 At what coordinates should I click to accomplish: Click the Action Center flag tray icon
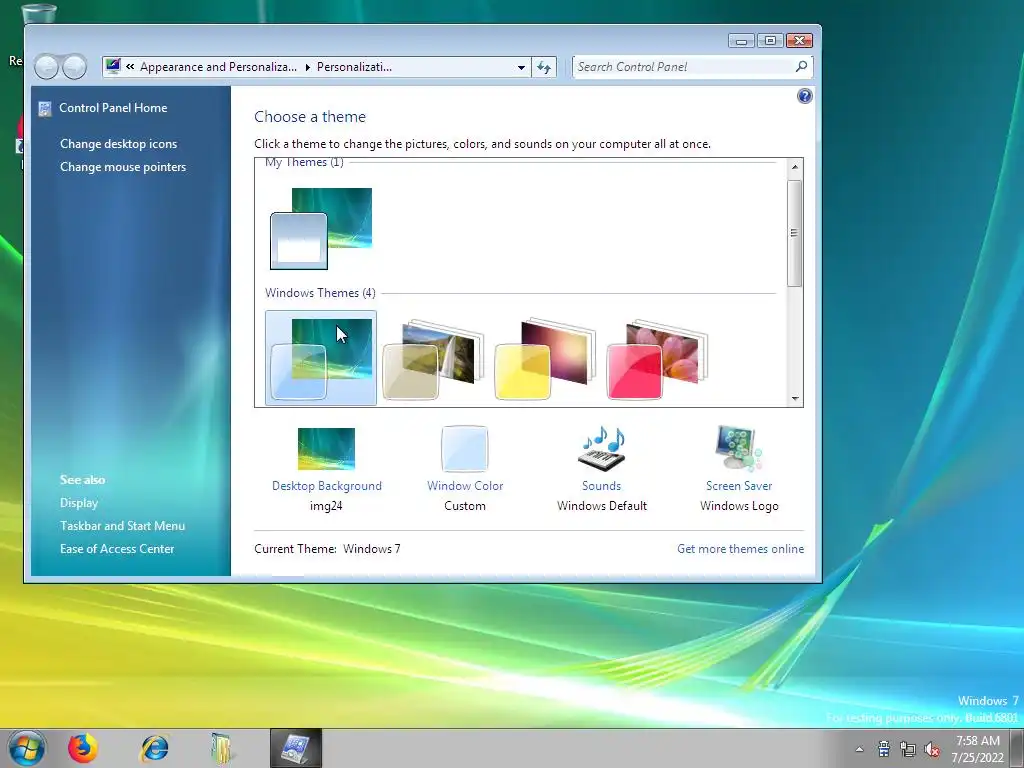tap(884, 749)
